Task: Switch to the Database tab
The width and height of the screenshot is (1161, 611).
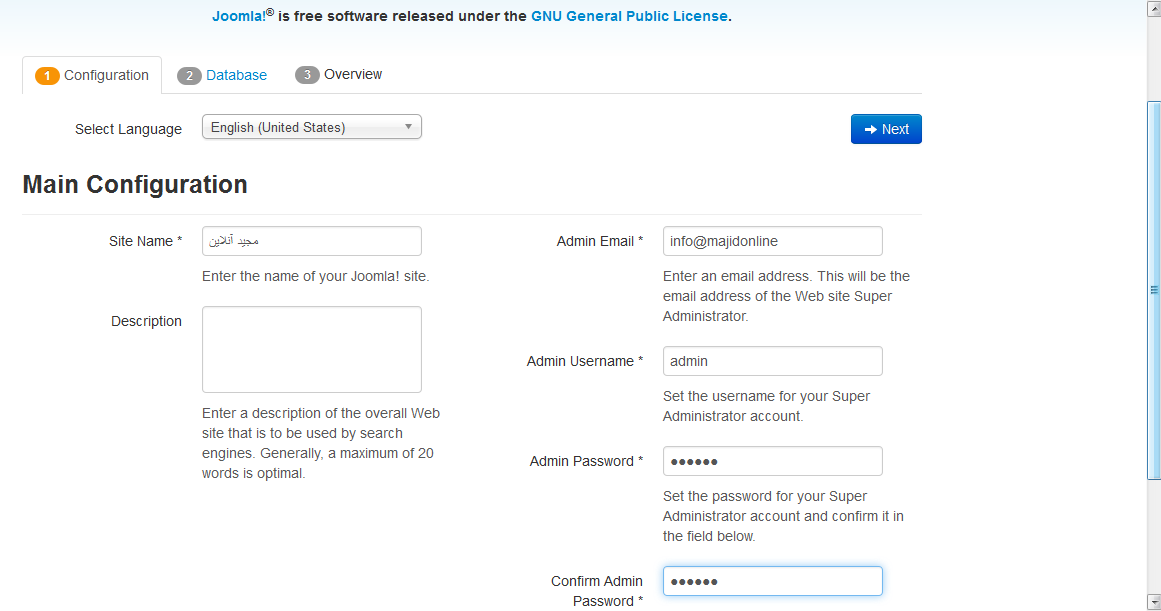Action: tap(236, 75)
